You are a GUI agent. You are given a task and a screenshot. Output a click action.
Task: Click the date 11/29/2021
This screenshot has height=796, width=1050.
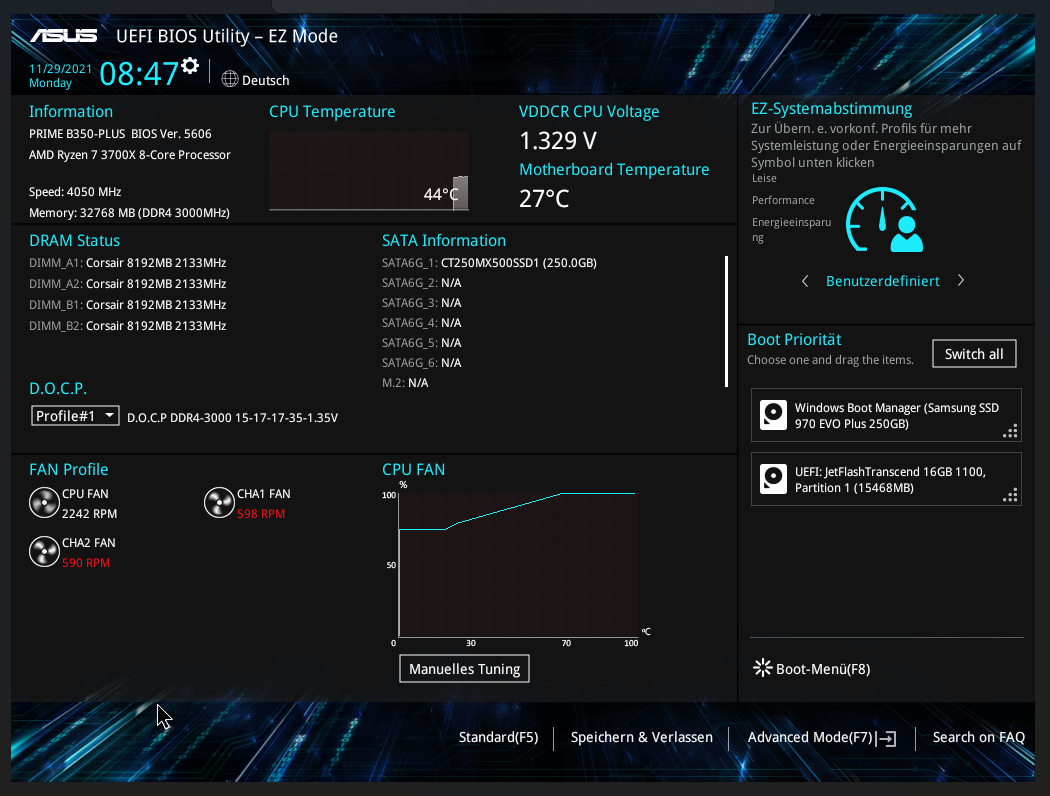point(60,68)
